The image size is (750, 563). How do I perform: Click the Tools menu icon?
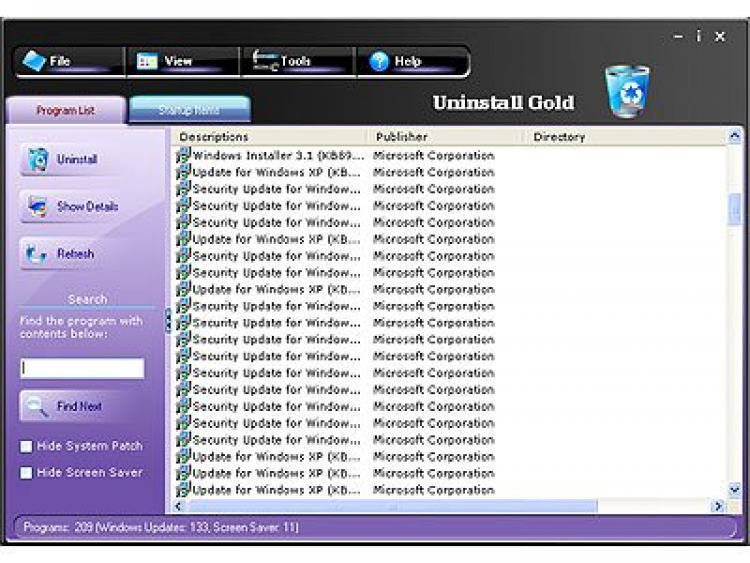265,61
